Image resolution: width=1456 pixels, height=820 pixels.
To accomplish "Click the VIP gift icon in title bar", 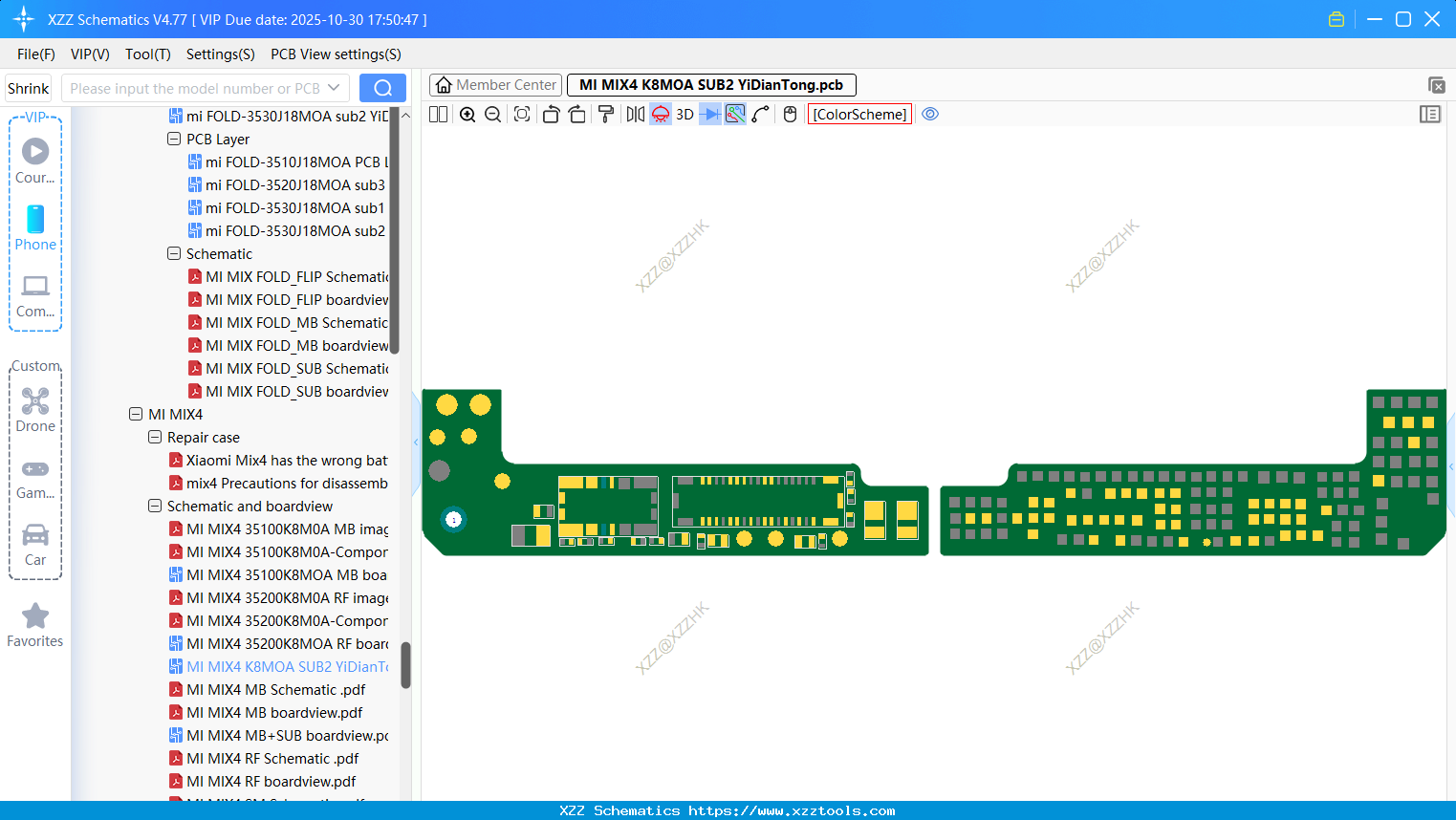I will click(x=1336, y=19).
